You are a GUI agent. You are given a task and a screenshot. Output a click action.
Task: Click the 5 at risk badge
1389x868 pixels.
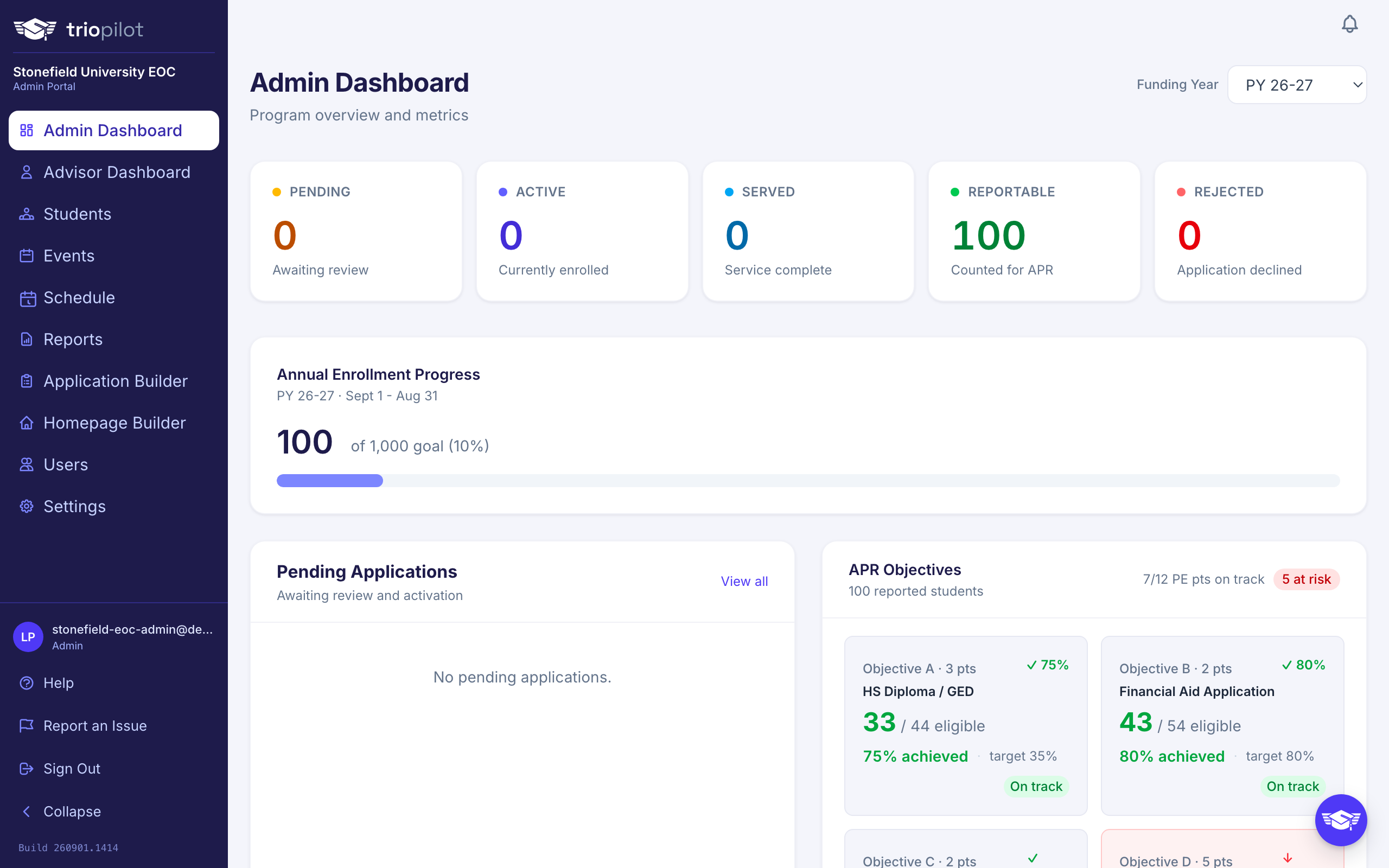(1307, 579)
